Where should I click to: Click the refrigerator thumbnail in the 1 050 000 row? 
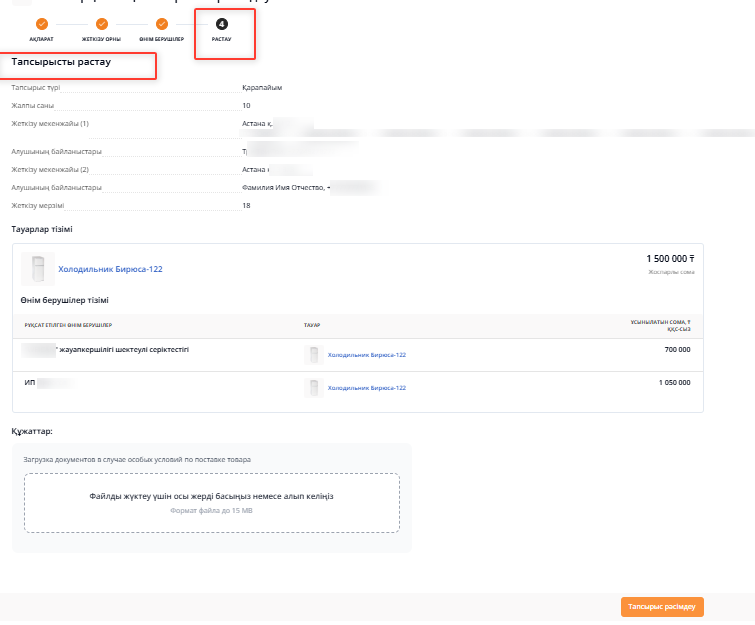[314, 388]
